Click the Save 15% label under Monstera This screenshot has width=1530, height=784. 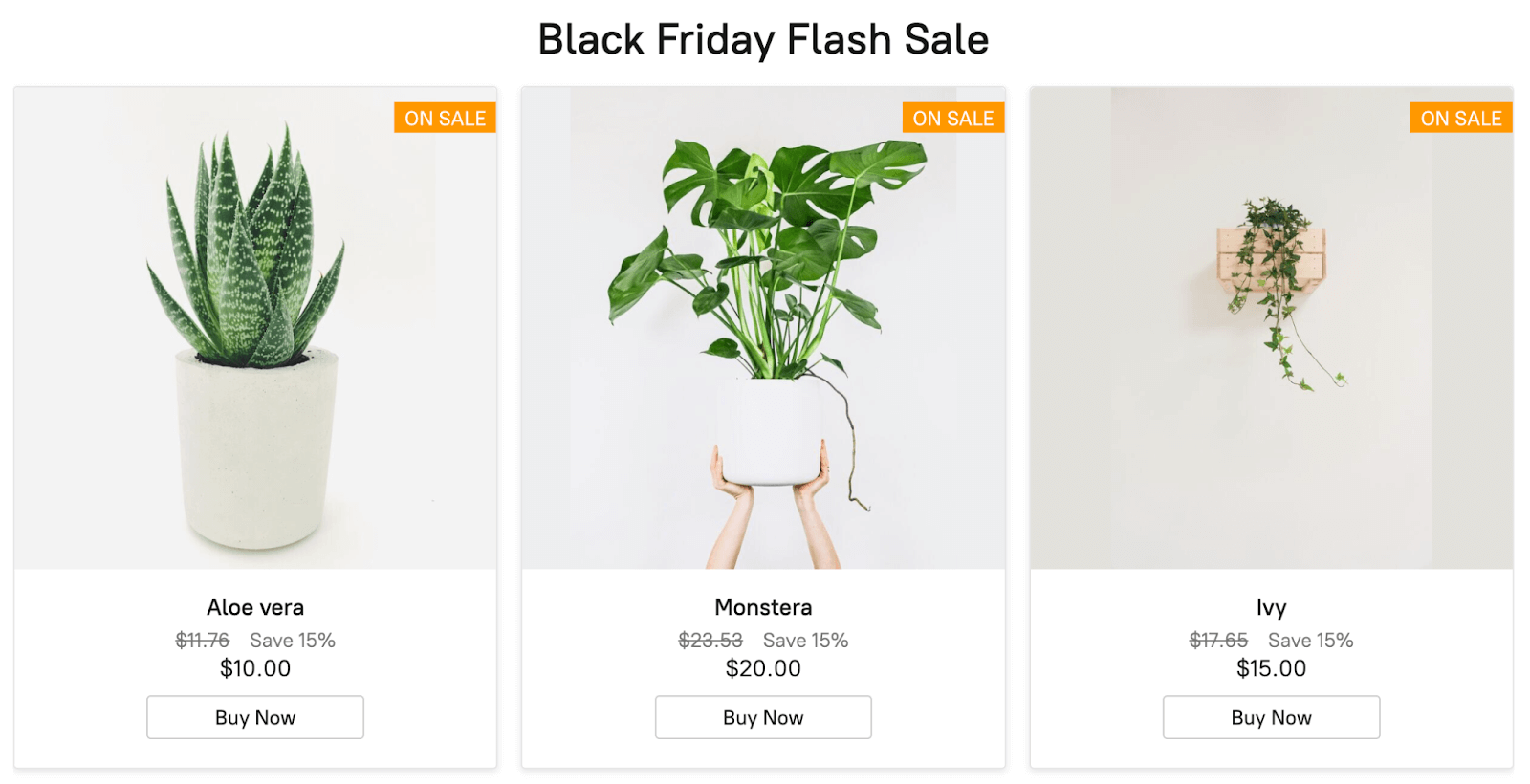pyautogui.click(x=804, y=641)
